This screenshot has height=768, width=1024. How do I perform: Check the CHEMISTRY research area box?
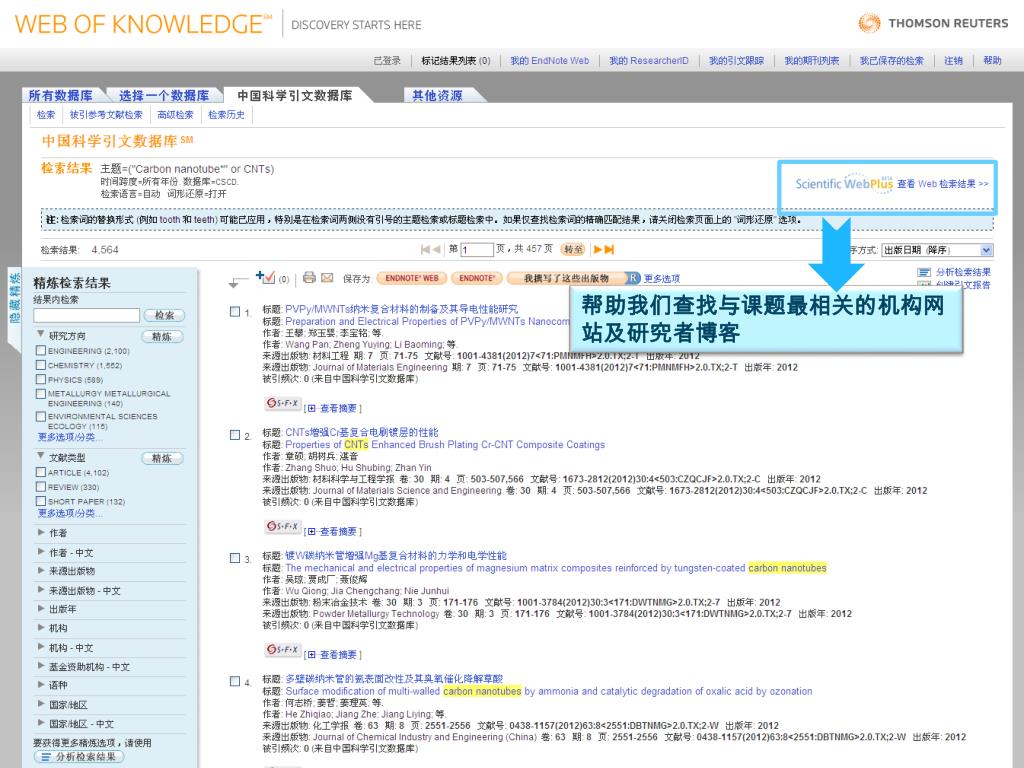40,365
